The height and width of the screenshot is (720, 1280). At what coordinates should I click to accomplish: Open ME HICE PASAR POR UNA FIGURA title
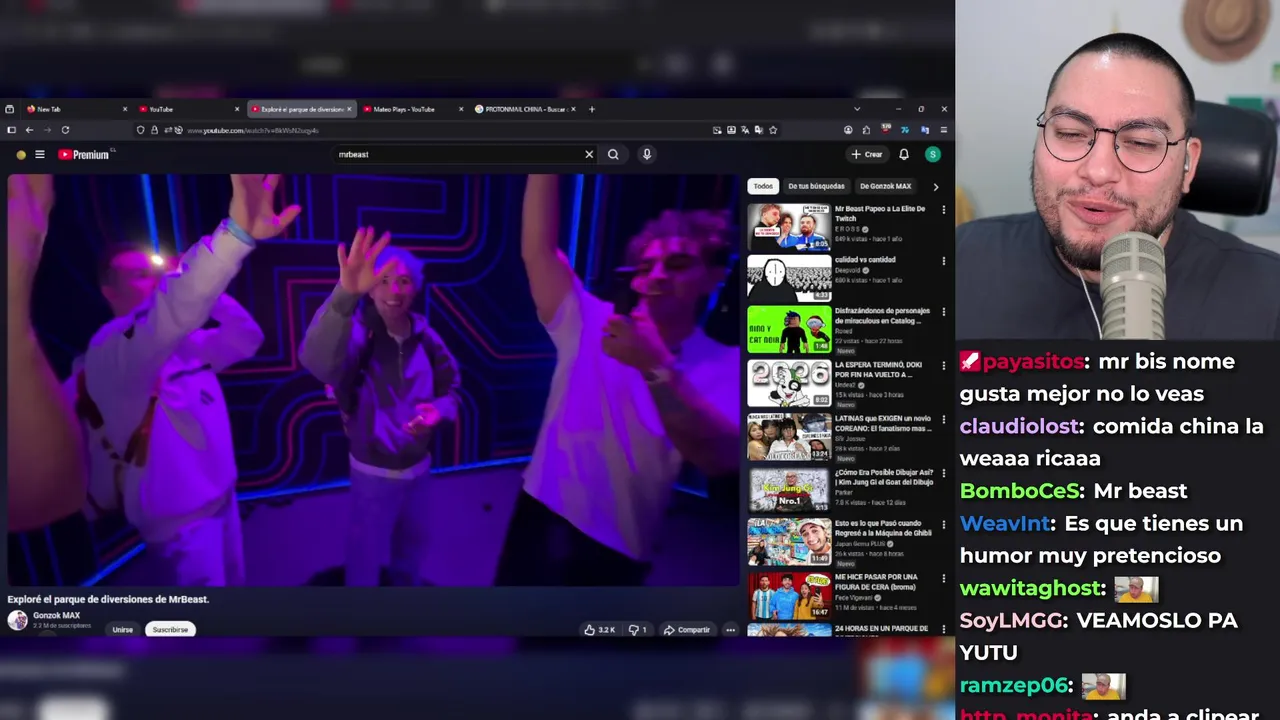[876, 582]
